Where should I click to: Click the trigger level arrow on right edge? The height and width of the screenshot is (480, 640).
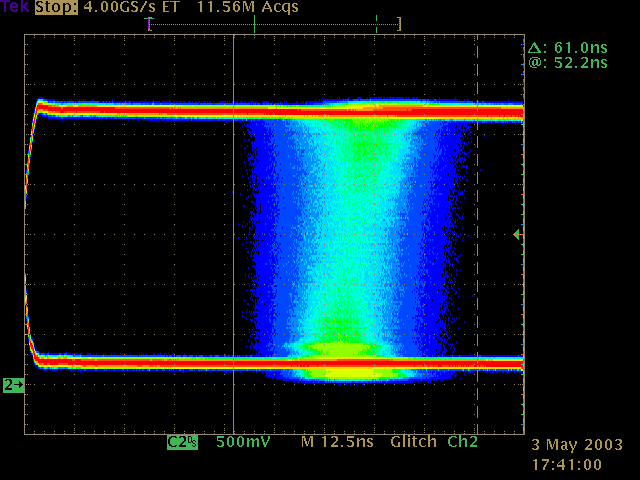(x=516, y=234)
